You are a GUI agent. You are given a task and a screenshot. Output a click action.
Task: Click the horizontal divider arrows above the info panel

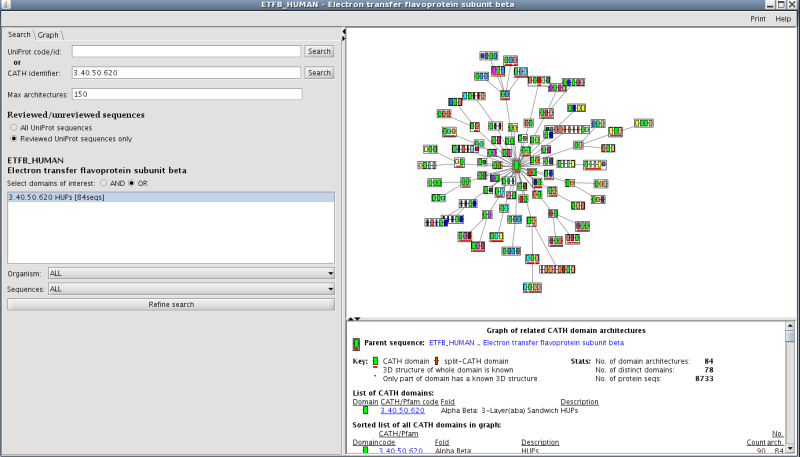[x=351, y=319]
